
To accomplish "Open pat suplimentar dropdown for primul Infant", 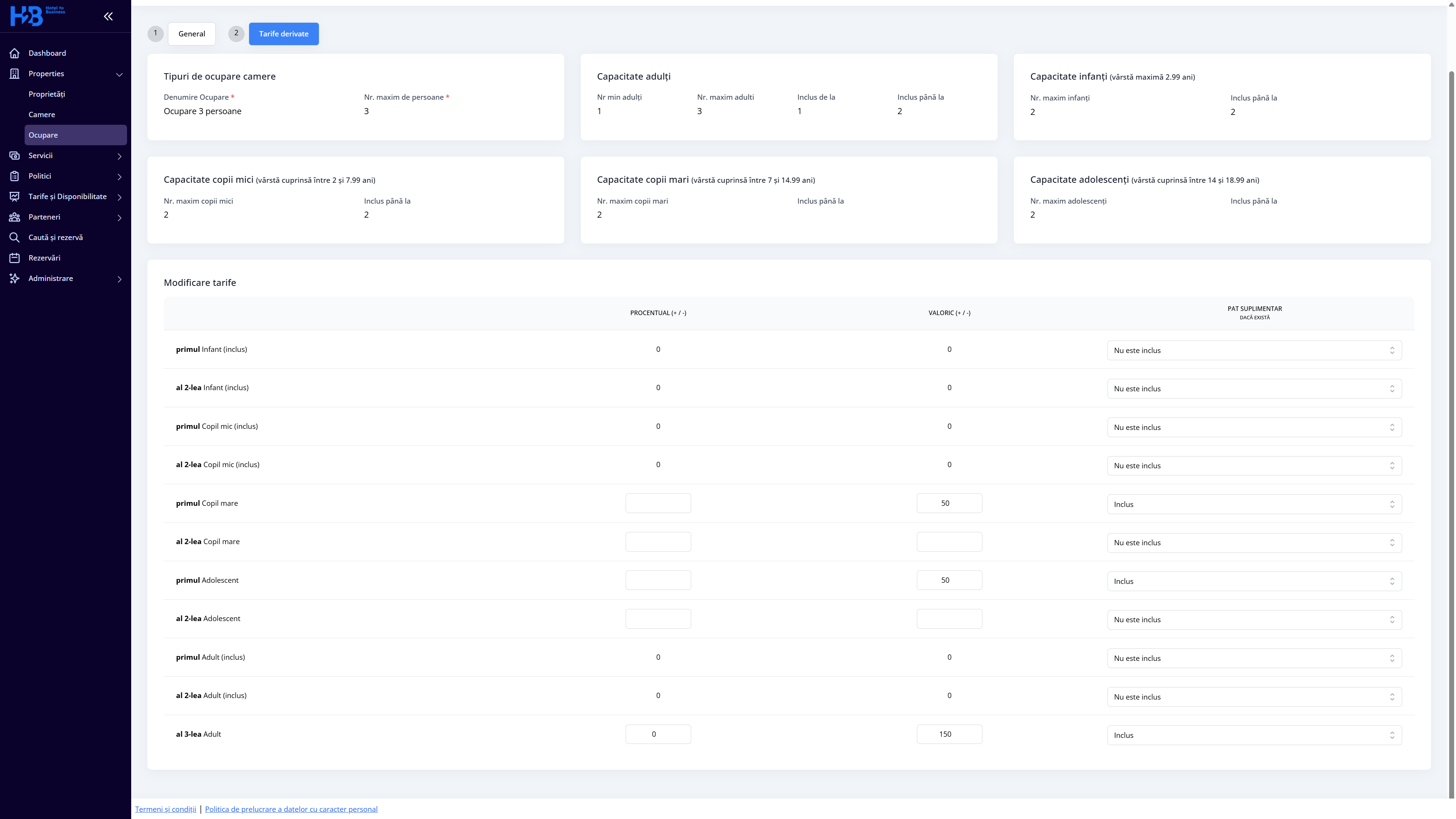I will click(x=1254, y=350).
